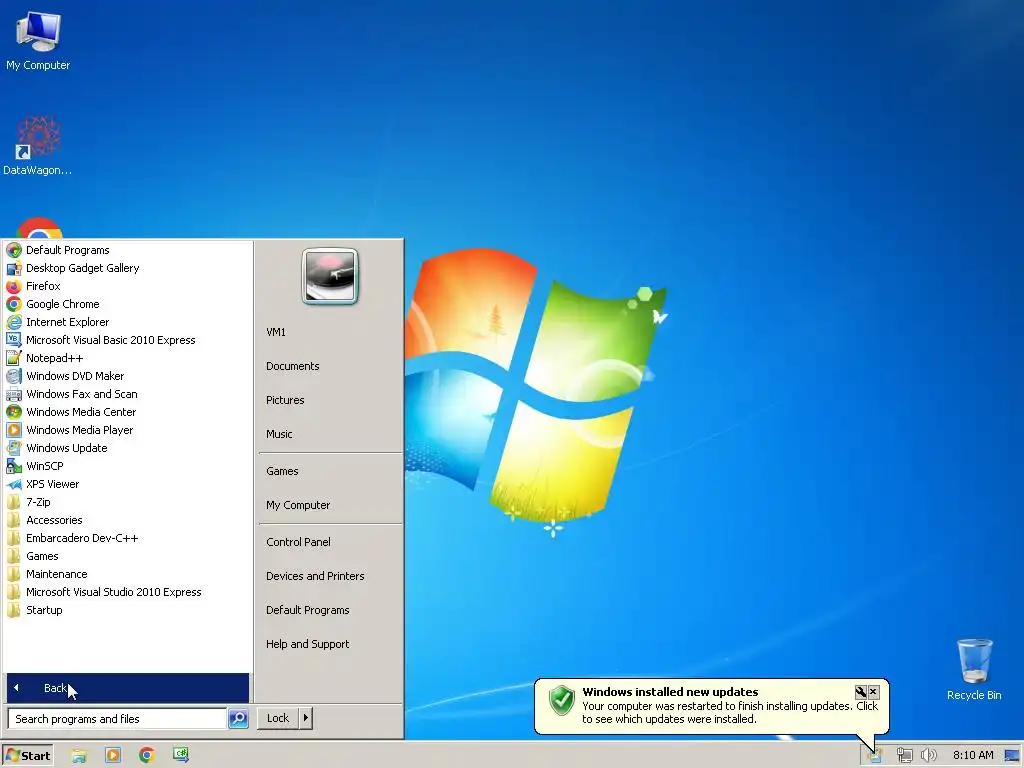The image size is (1024, 768).
Task: Go Back to the main Start menu
Action: 127,688
